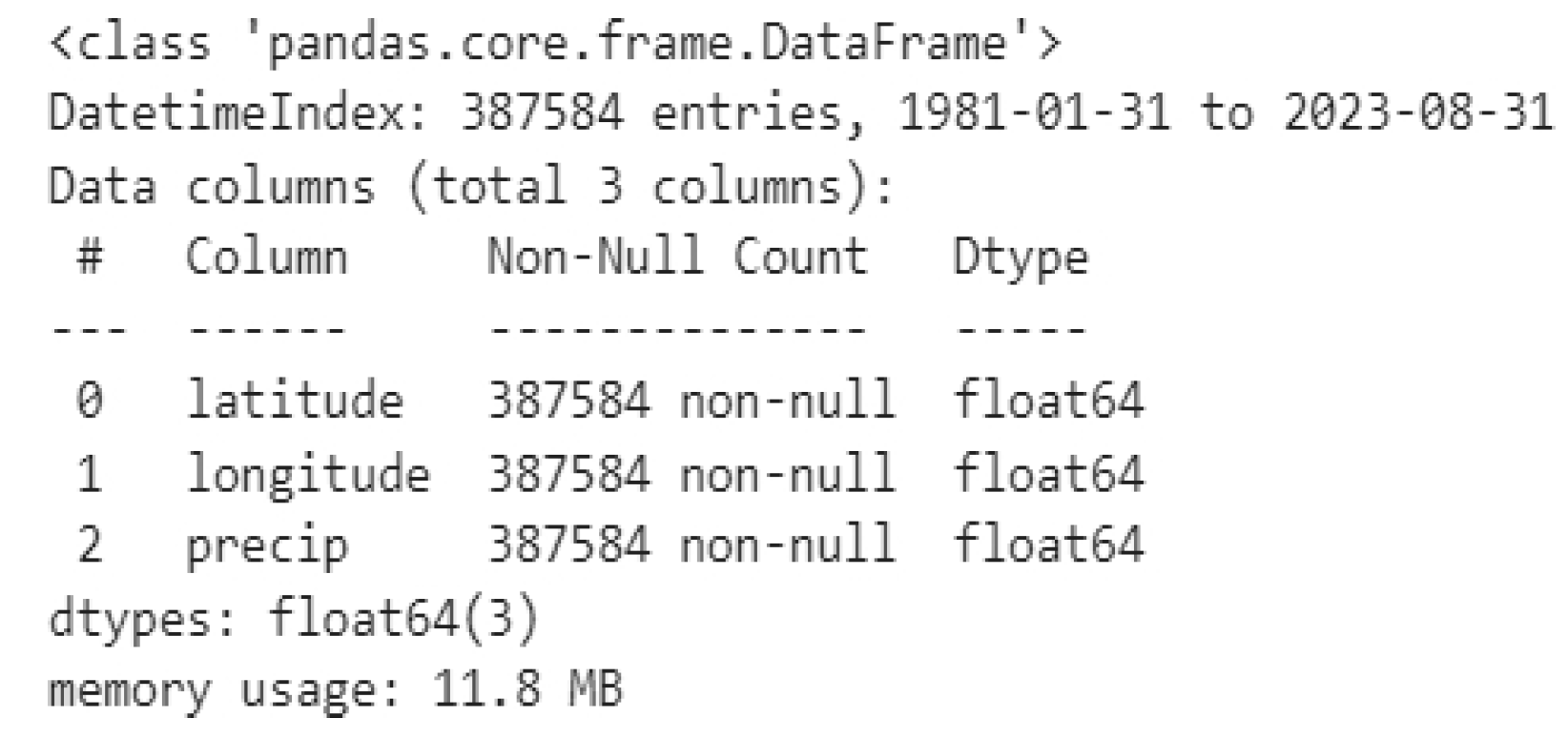Click the Non-Null Count header

(677, 257)
